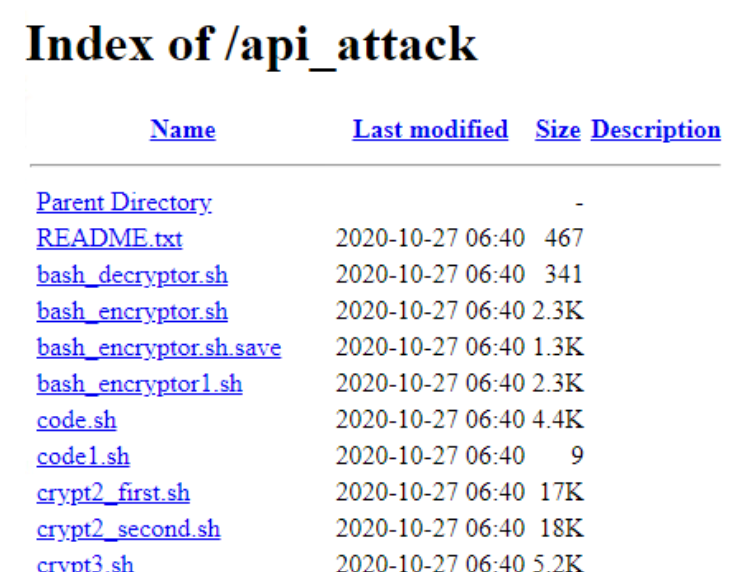Image resolution: width=733 pixels, height=572 pixels.
Task: Sort files by Last modified header
Action: [430, 130]
